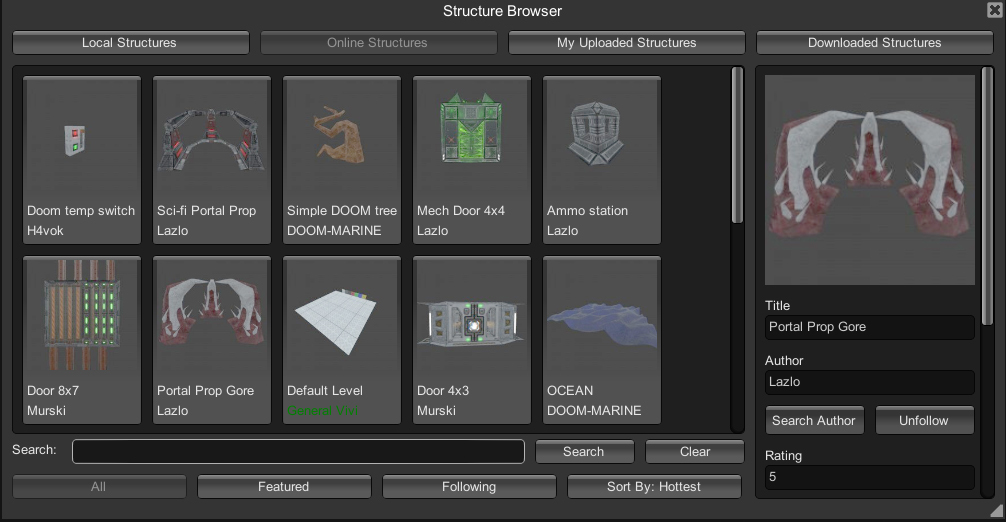Image resolution: width=1006 pixels, height=522 pixels.
Task: Switch to Local Structures tab
Action: (131, 43)
